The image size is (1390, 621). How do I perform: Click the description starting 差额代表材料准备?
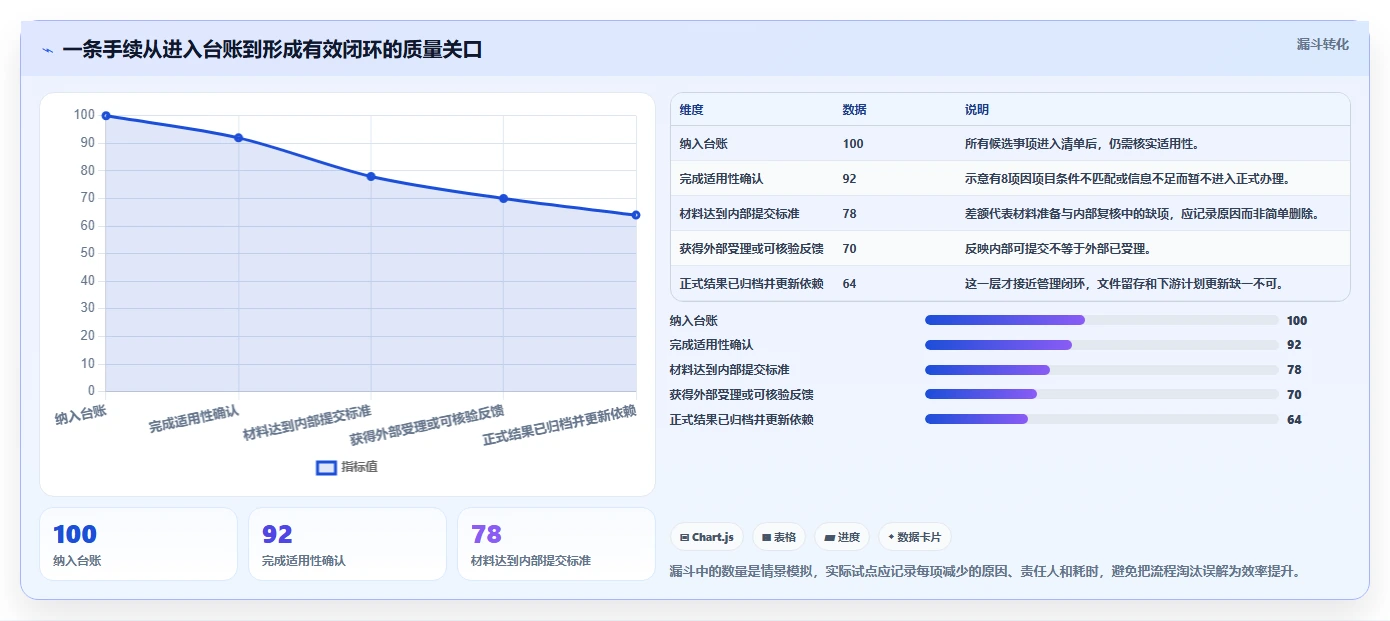coord(1142,214)
